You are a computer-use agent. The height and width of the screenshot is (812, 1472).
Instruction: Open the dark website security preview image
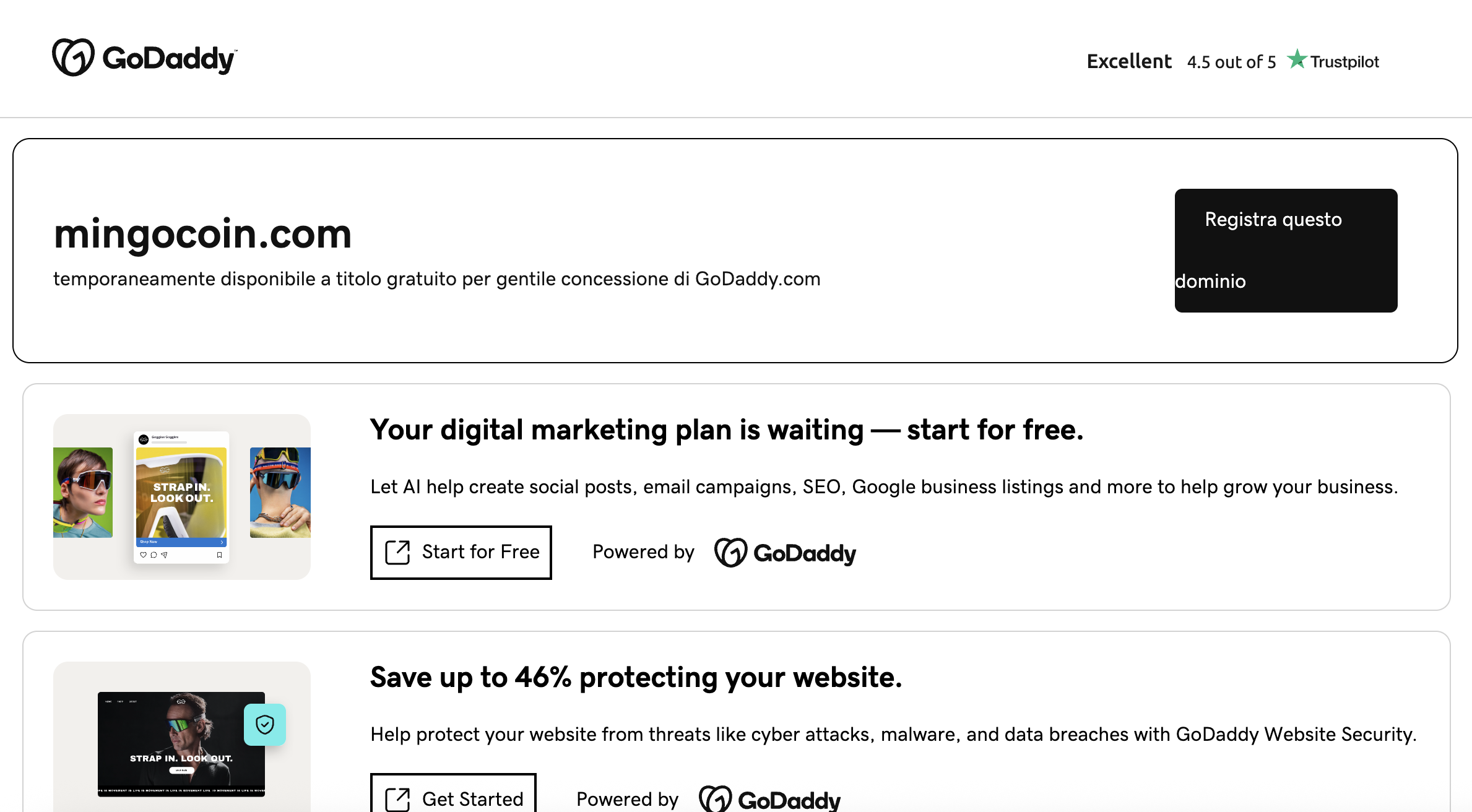click(x=181, y=743)
